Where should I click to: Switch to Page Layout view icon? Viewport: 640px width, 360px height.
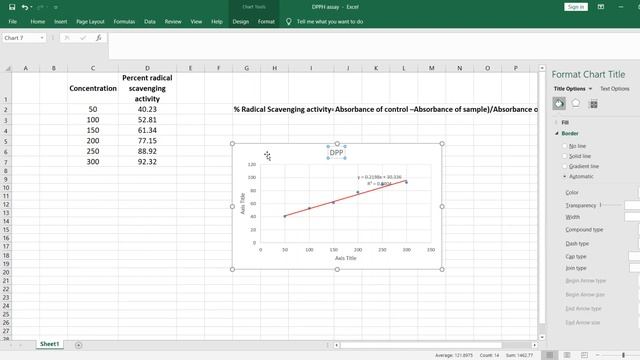567,355
